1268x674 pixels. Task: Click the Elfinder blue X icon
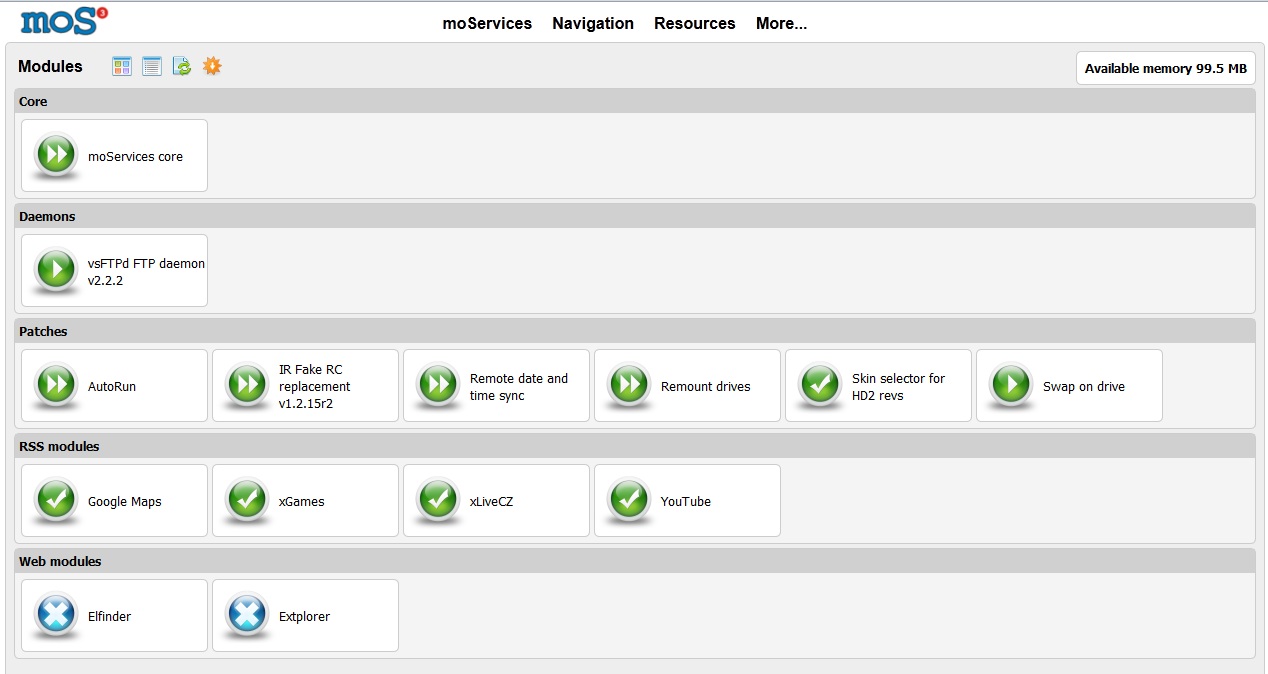click(x=56, y=615)
